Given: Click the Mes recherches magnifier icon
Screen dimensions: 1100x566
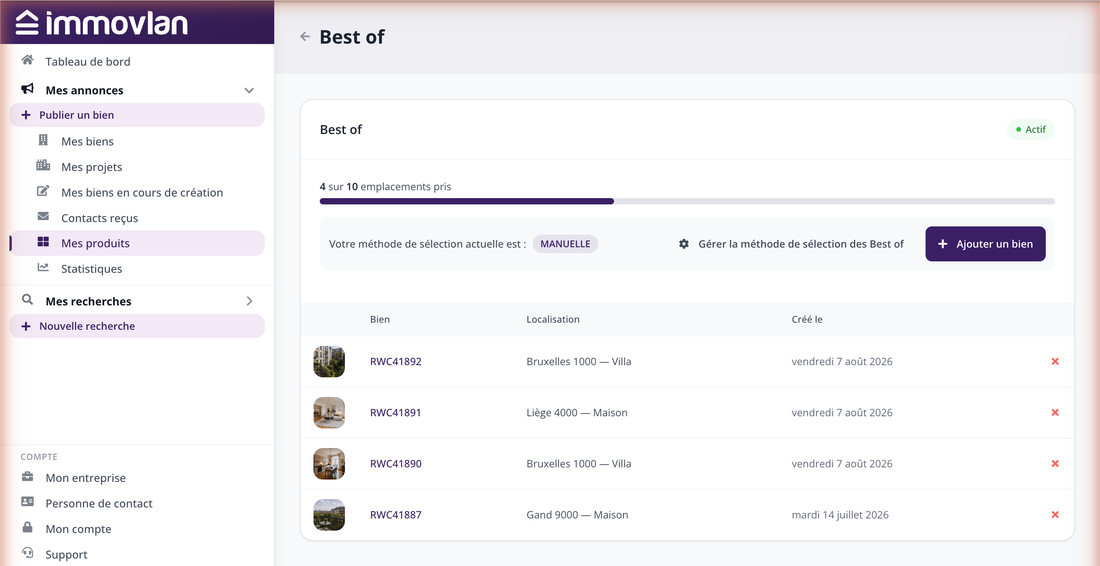Looking at the screenshot, I should tap(28, 300).
